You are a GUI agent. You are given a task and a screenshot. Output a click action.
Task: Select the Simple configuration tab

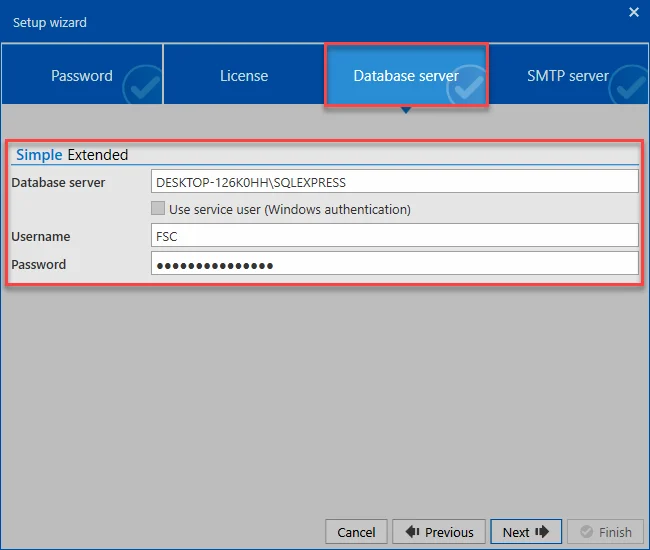[39, 155]
